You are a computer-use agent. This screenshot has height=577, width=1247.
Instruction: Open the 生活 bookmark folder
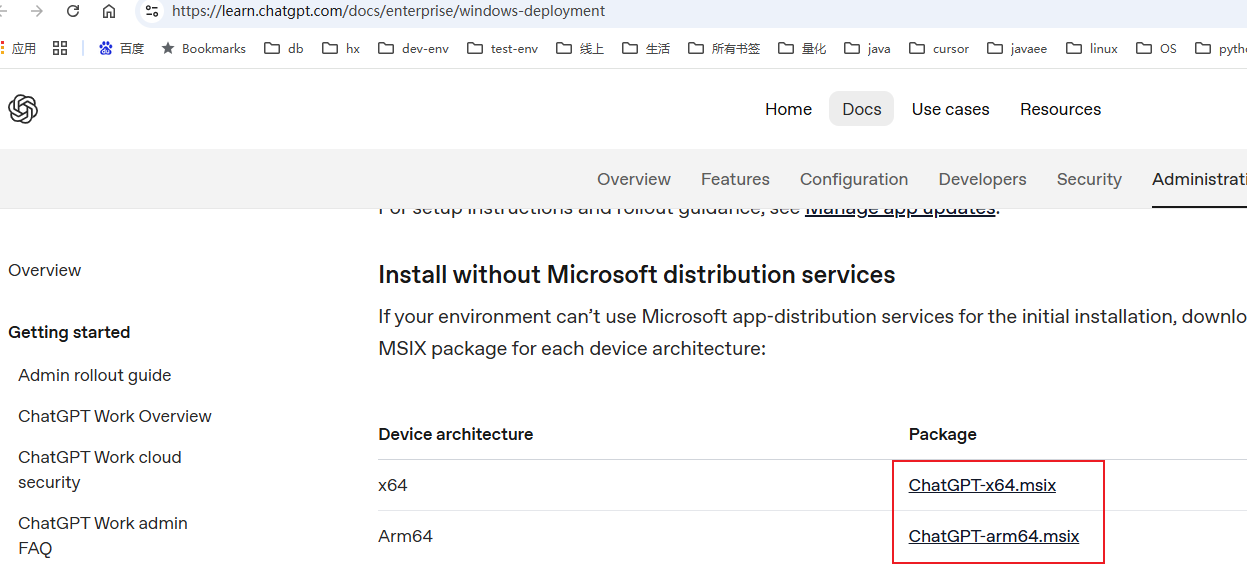pos(646,48)
